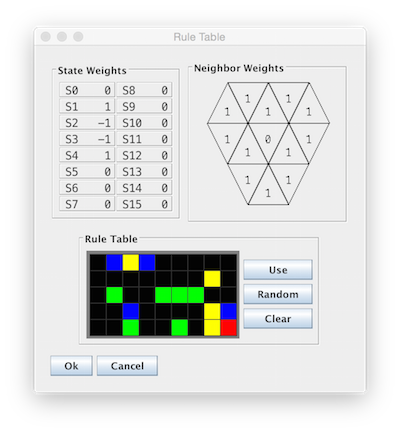Select the red cell in rule table
This screenshot has width=400, height=433.
click(228, 327)
